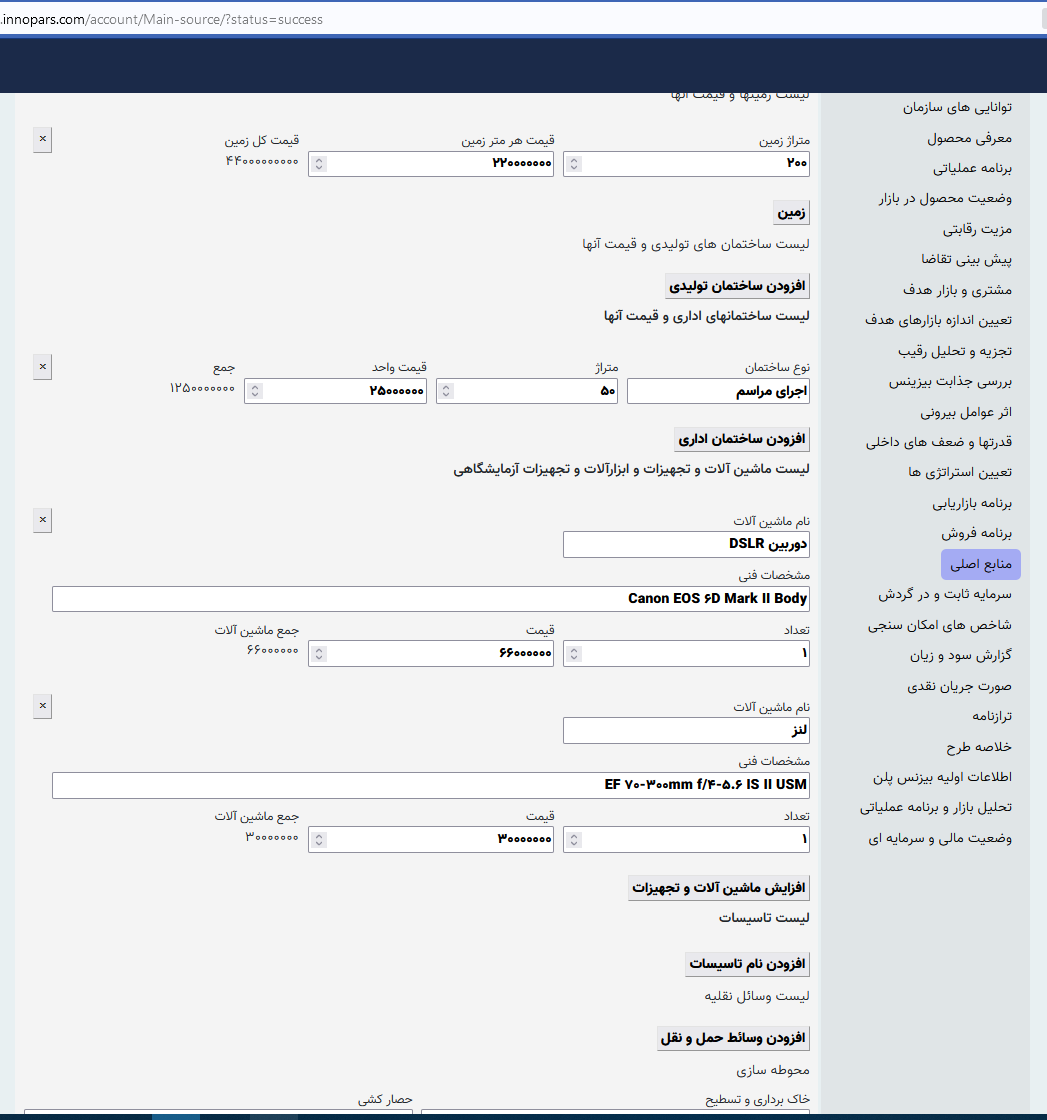The image size is (1047, 1120).
Task: Go to شاخص های امکان سنجی
Action: (939, 625)
